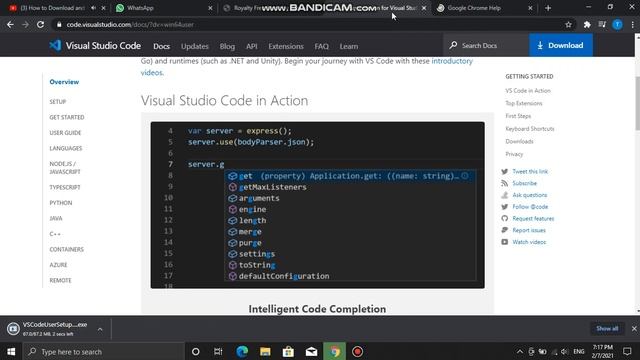Screen dimensions: 640x360
Task: Click the Watch videos YouTube icon
Action: click(504, 242)
